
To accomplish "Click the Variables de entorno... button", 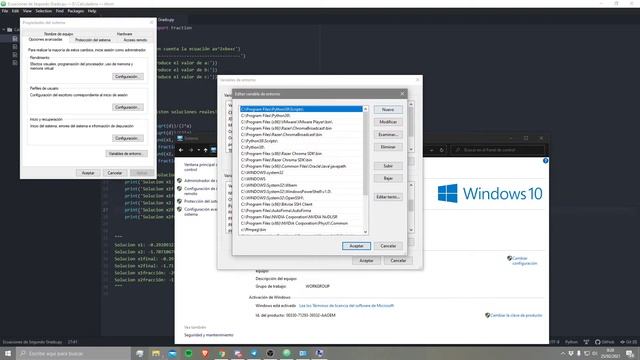I will (127, 153).
